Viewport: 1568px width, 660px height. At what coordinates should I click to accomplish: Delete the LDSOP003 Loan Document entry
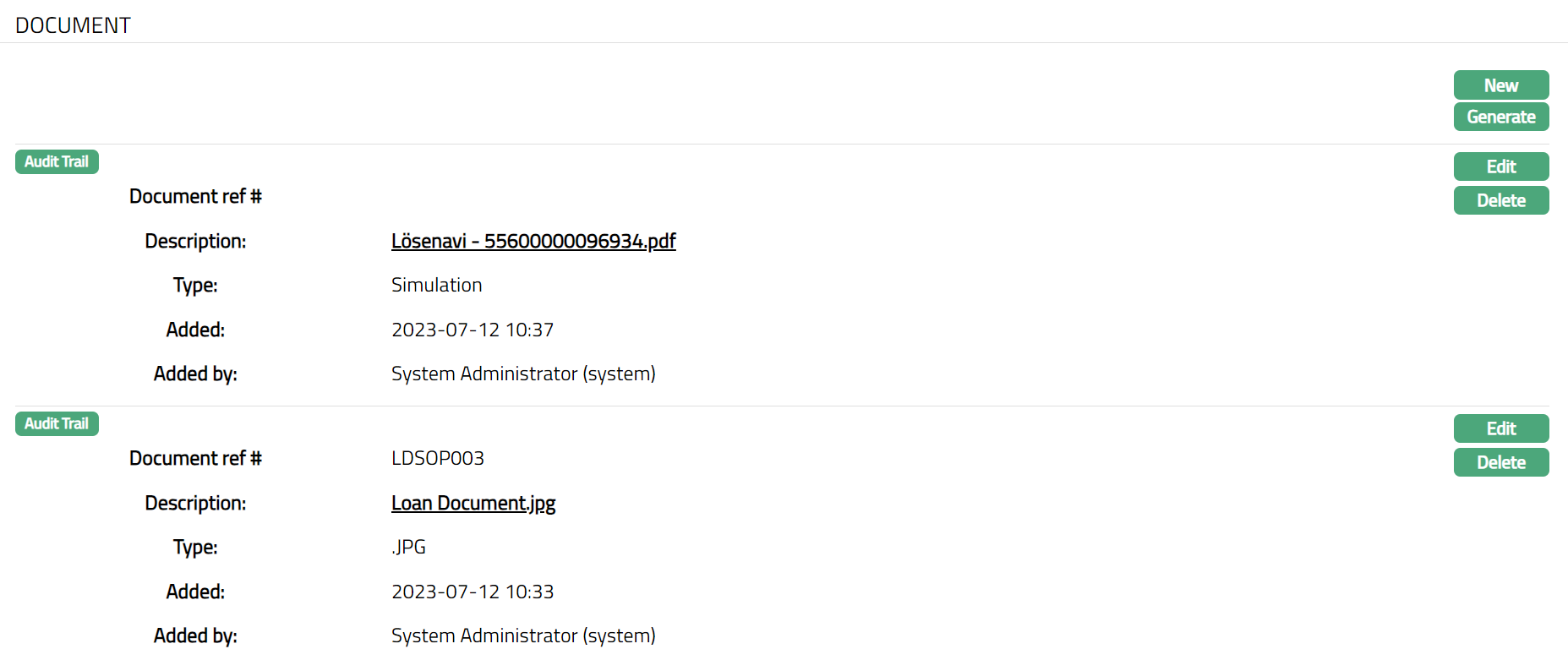[1500, 462]
